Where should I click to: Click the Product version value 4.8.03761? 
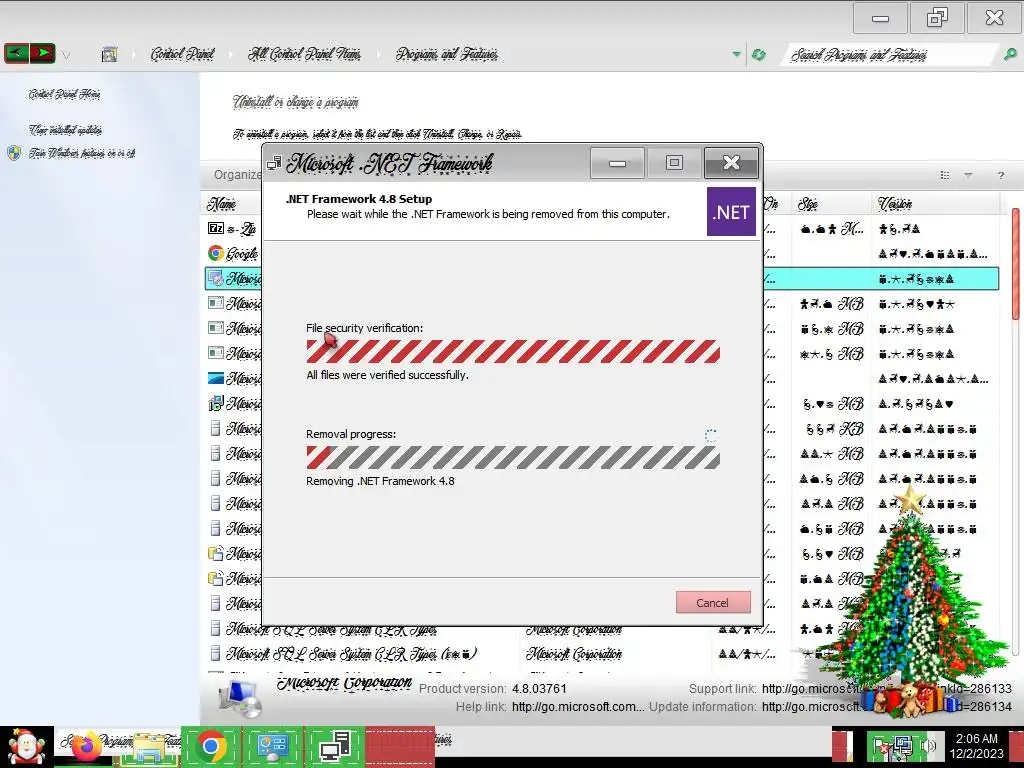coord(539,688)
